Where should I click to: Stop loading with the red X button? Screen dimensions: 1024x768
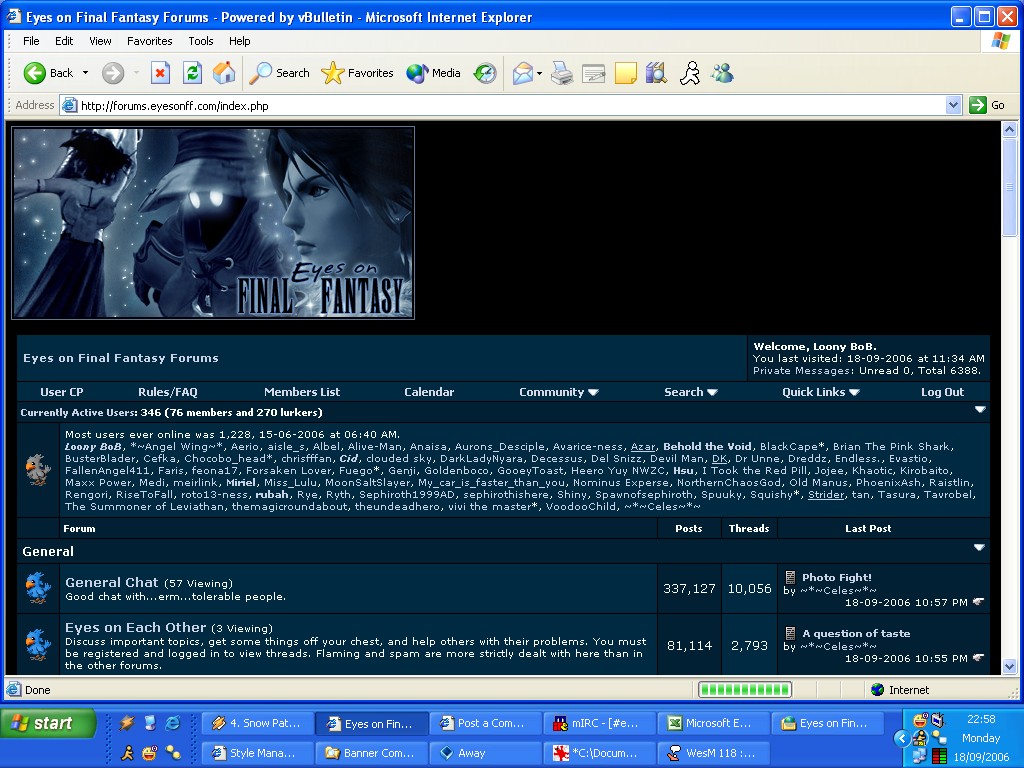coord(160,73)
